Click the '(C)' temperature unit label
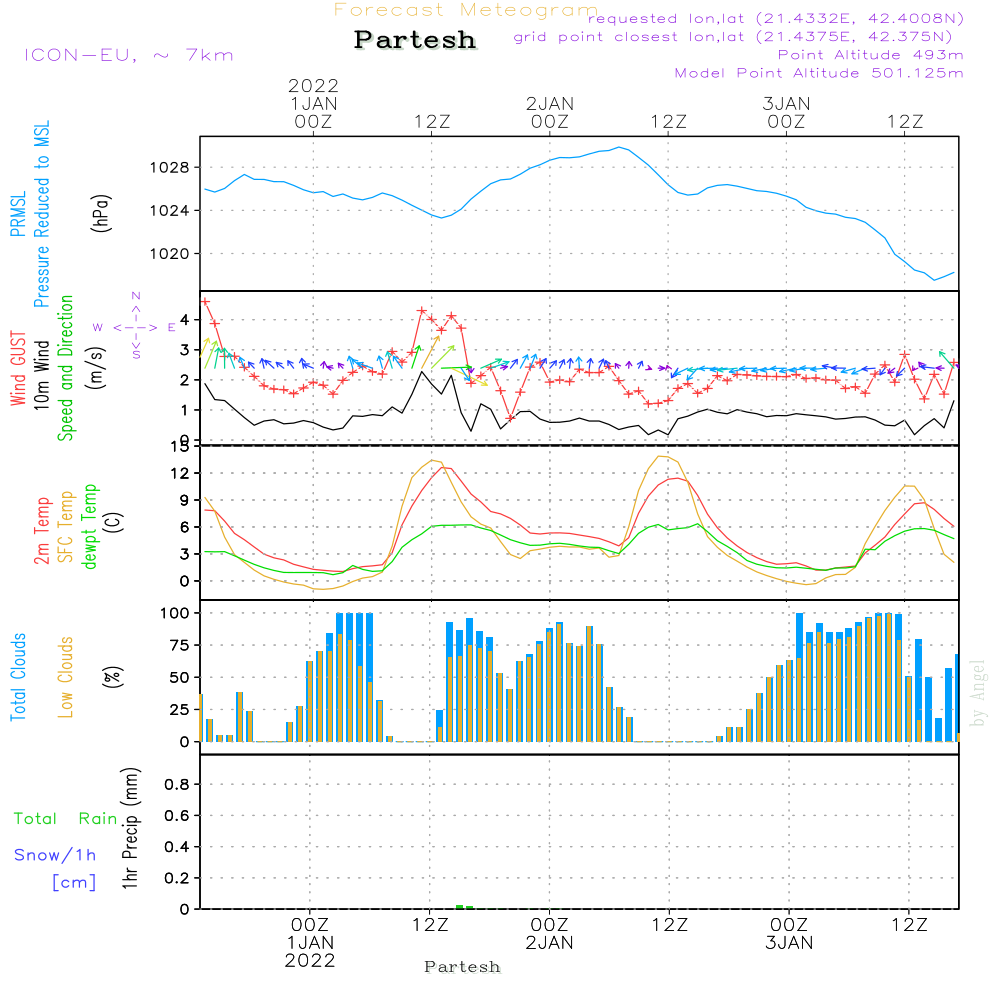 point(114,522)
